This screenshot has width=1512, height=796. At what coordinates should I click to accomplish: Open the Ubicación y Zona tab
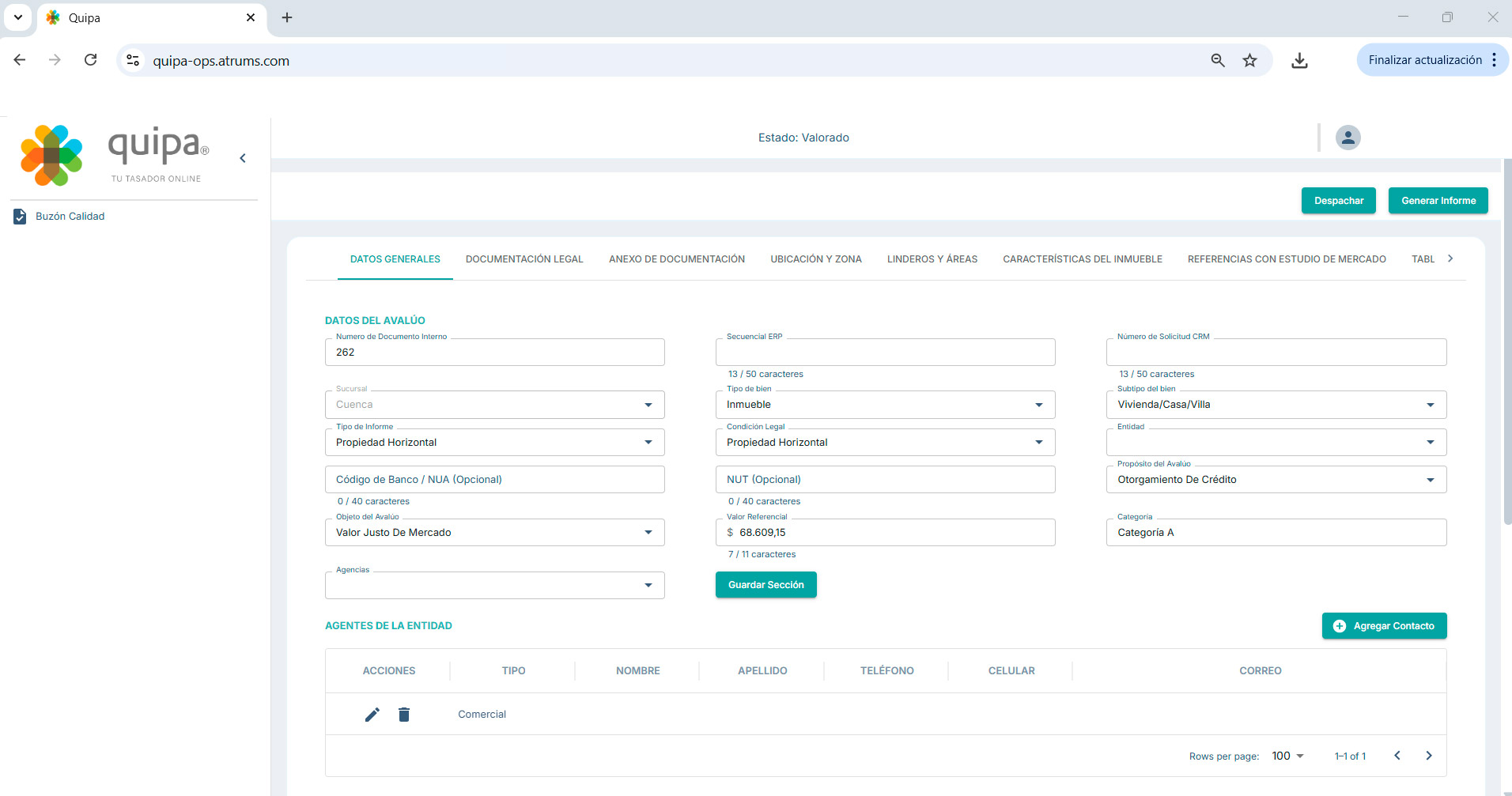tap(815, 259)
